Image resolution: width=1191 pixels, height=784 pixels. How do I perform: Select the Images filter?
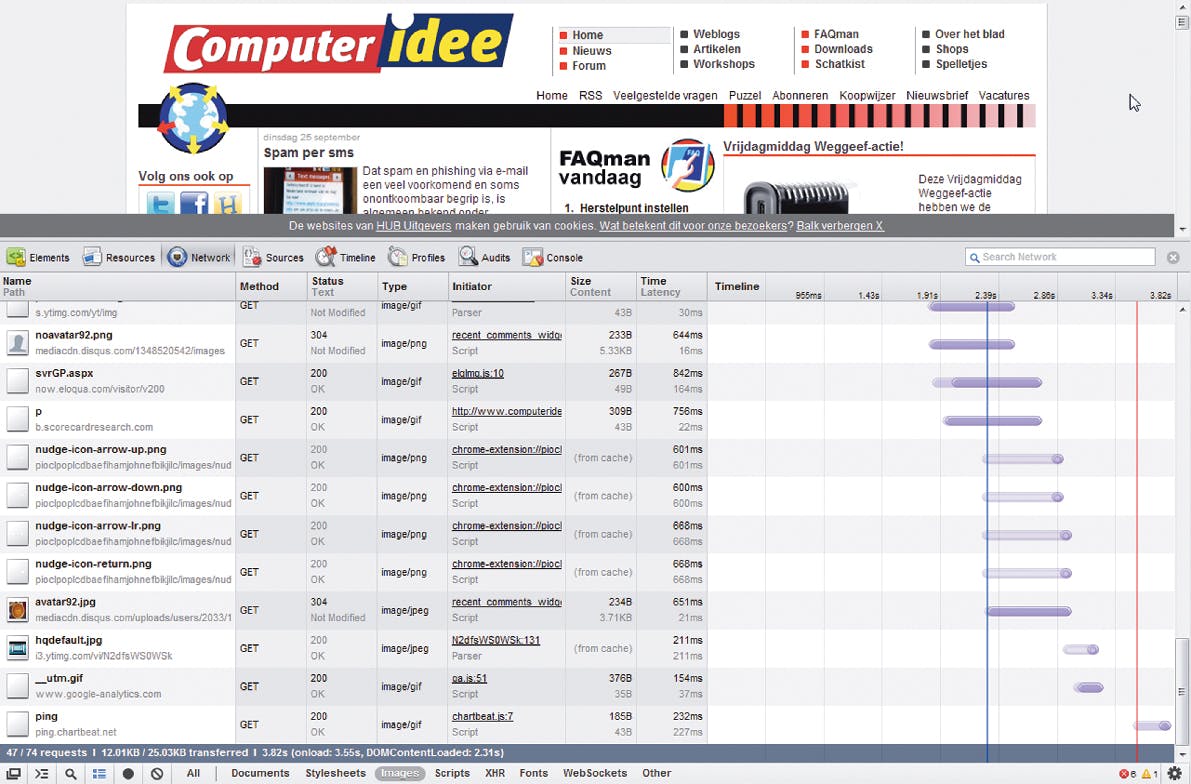400,773
